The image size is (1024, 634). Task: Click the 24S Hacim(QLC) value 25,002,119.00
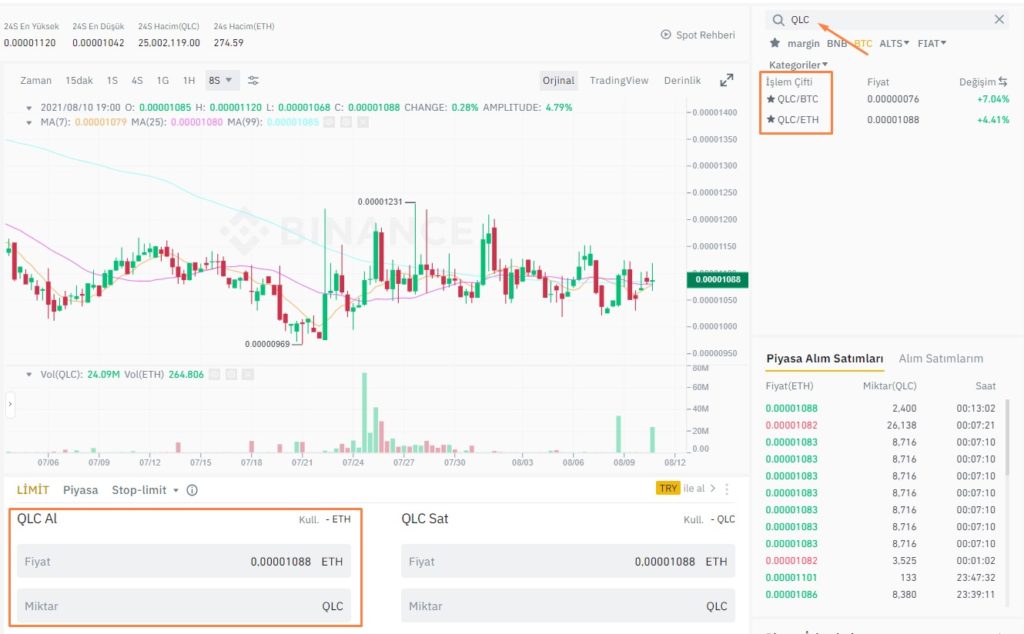[x=169, y=42]
